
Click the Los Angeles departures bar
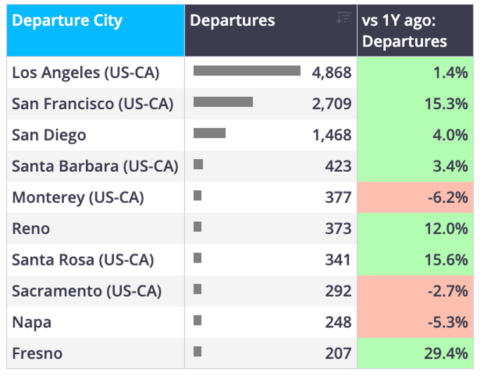[247, 71]
